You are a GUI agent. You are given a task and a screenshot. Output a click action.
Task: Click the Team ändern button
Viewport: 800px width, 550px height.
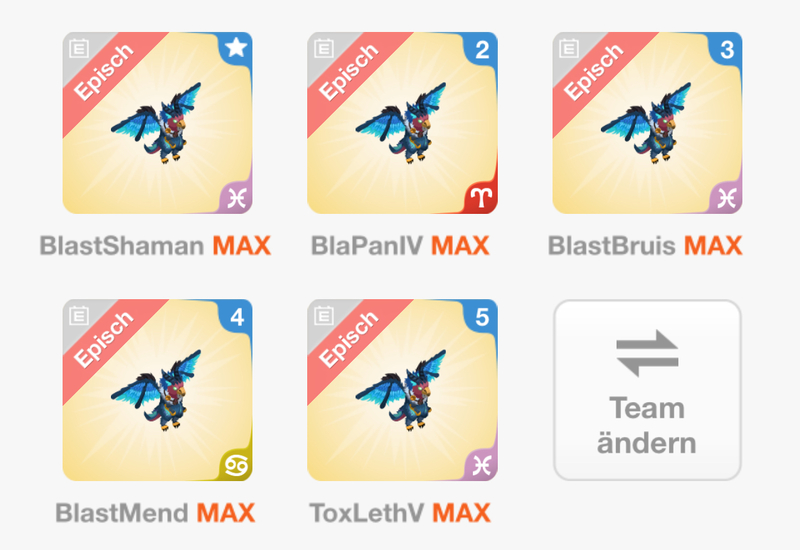click(x=647, y=390)
